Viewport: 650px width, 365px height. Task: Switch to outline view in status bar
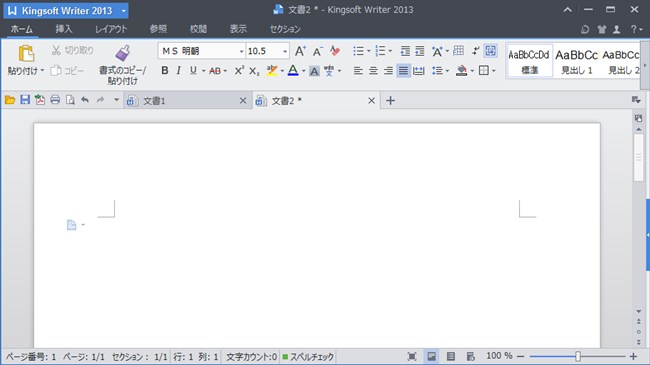451,356
